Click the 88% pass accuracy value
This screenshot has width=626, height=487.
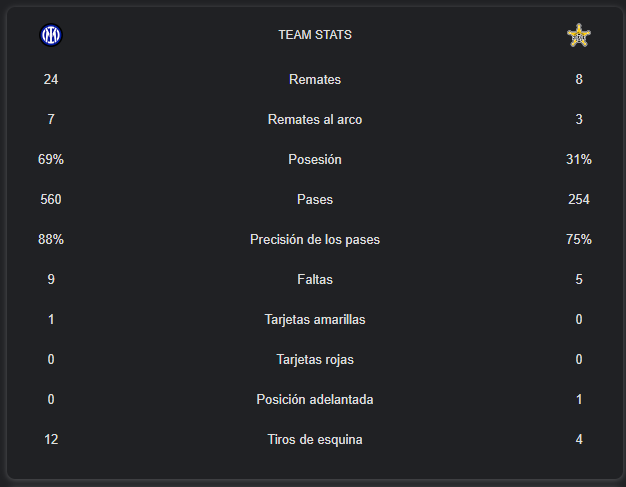(51, 239)
